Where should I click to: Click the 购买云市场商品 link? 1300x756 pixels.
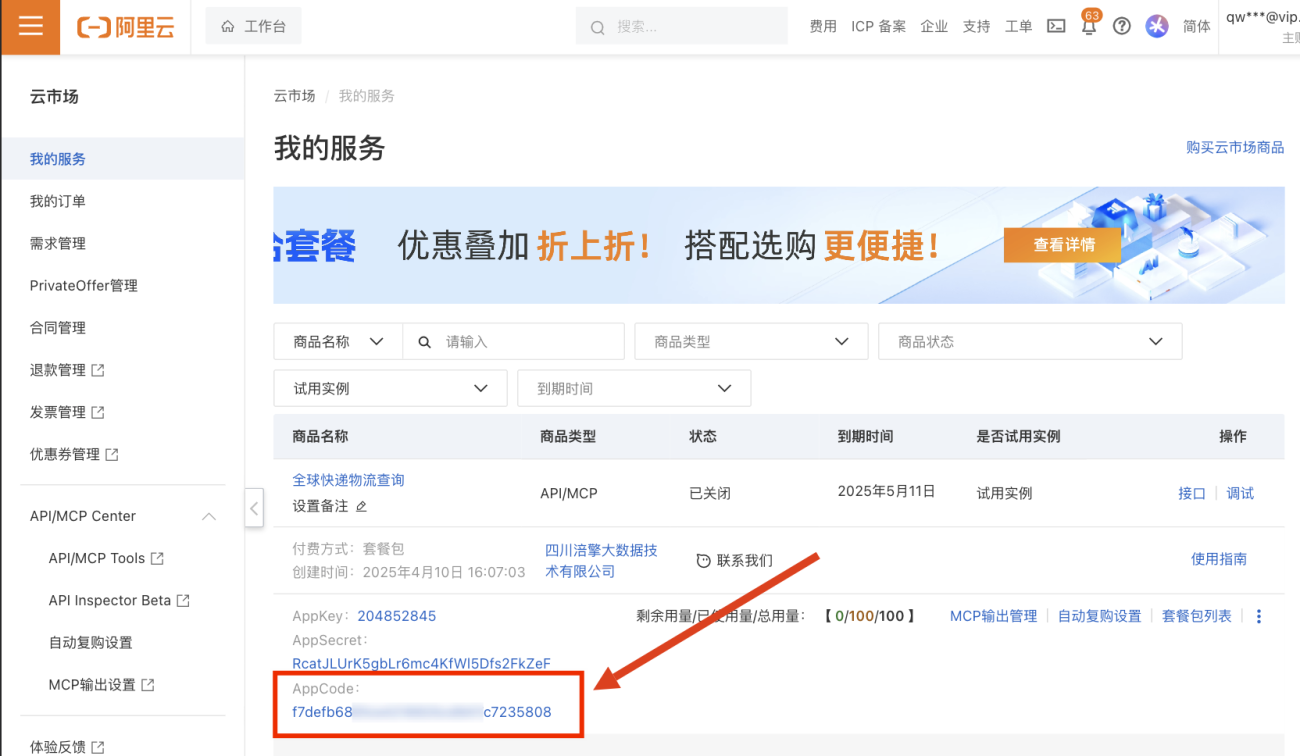[1235, 147]
